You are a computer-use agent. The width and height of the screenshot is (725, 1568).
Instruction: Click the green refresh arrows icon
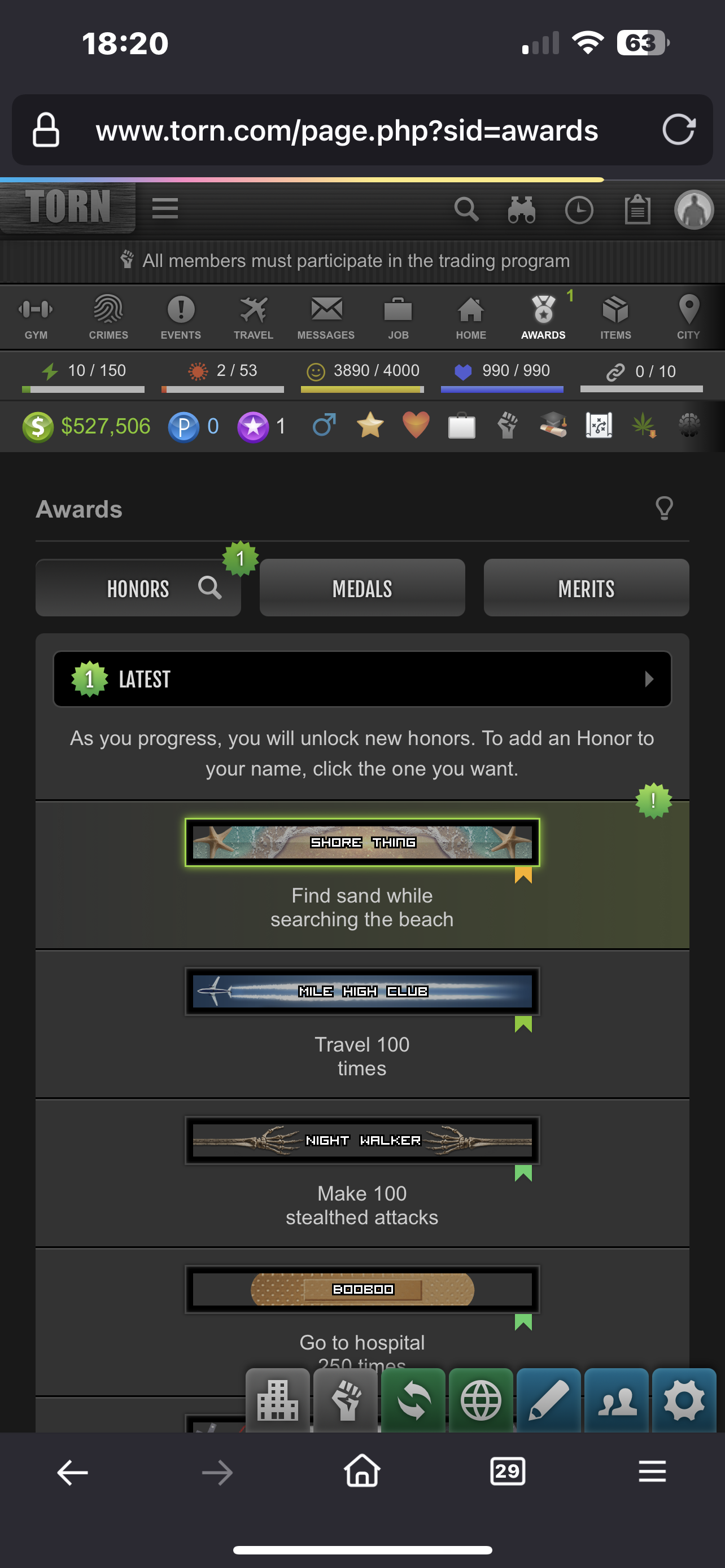tap(414, 1400)
